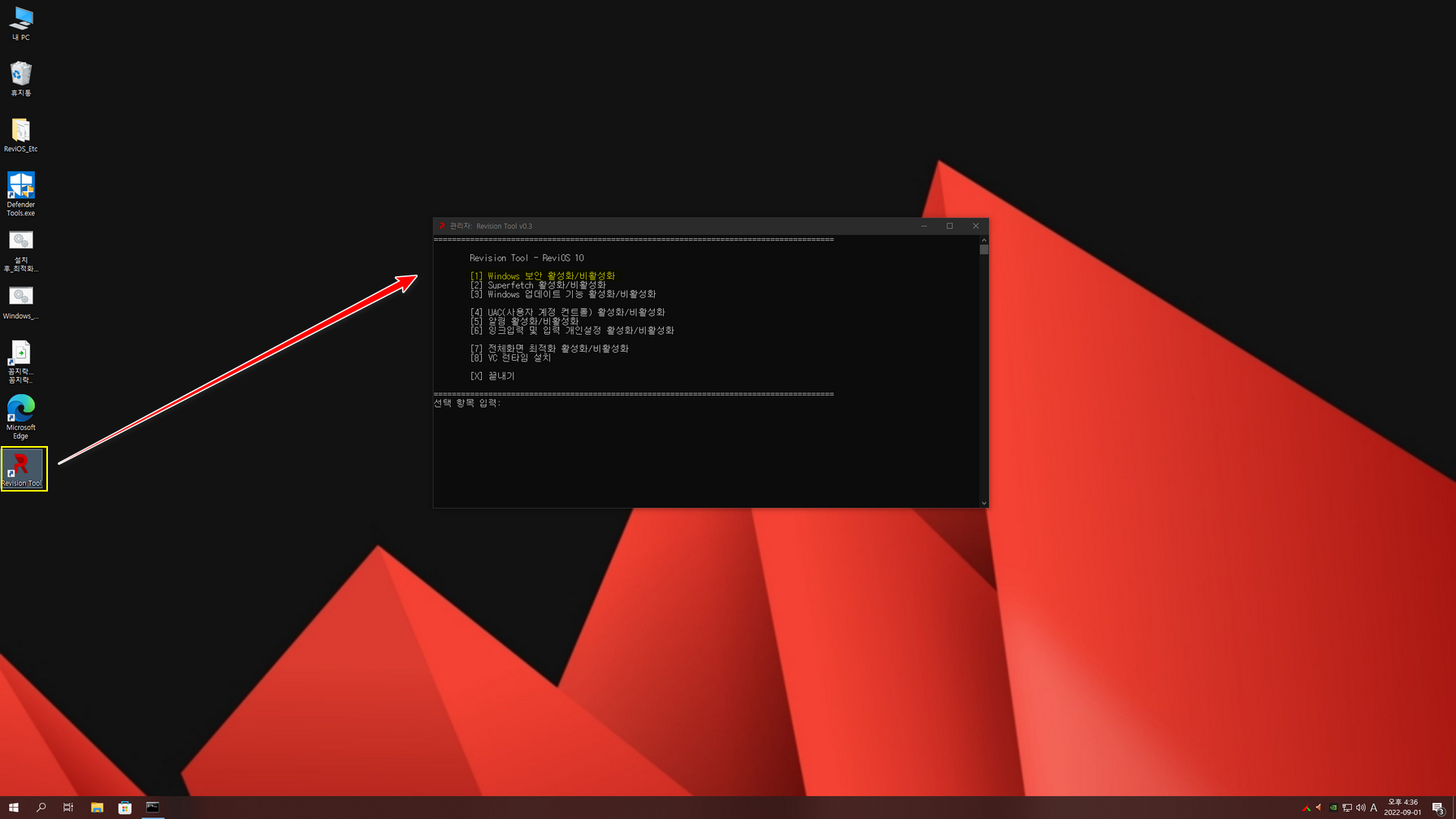The height and width of the screenshot is (819, 1456).
Task: Open the ReviOS_Etc folder icon
Action: 21,135
